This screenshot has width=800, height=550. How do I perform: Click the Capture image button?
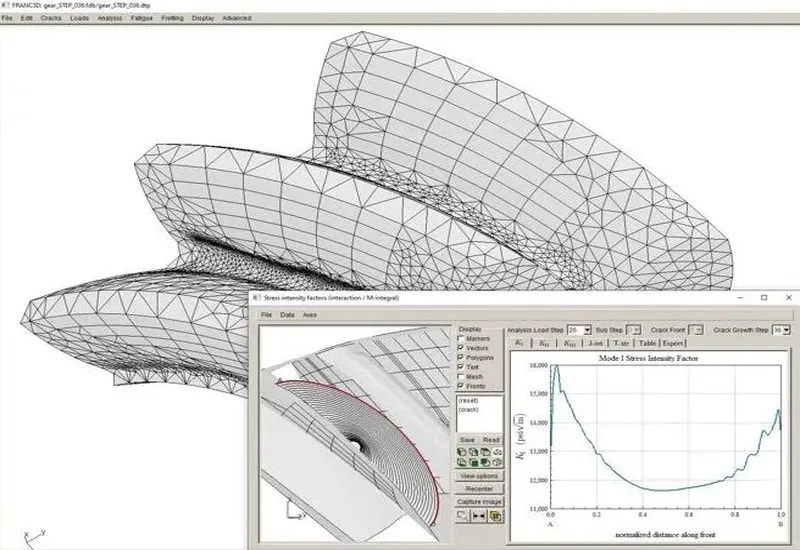[478, 501]
